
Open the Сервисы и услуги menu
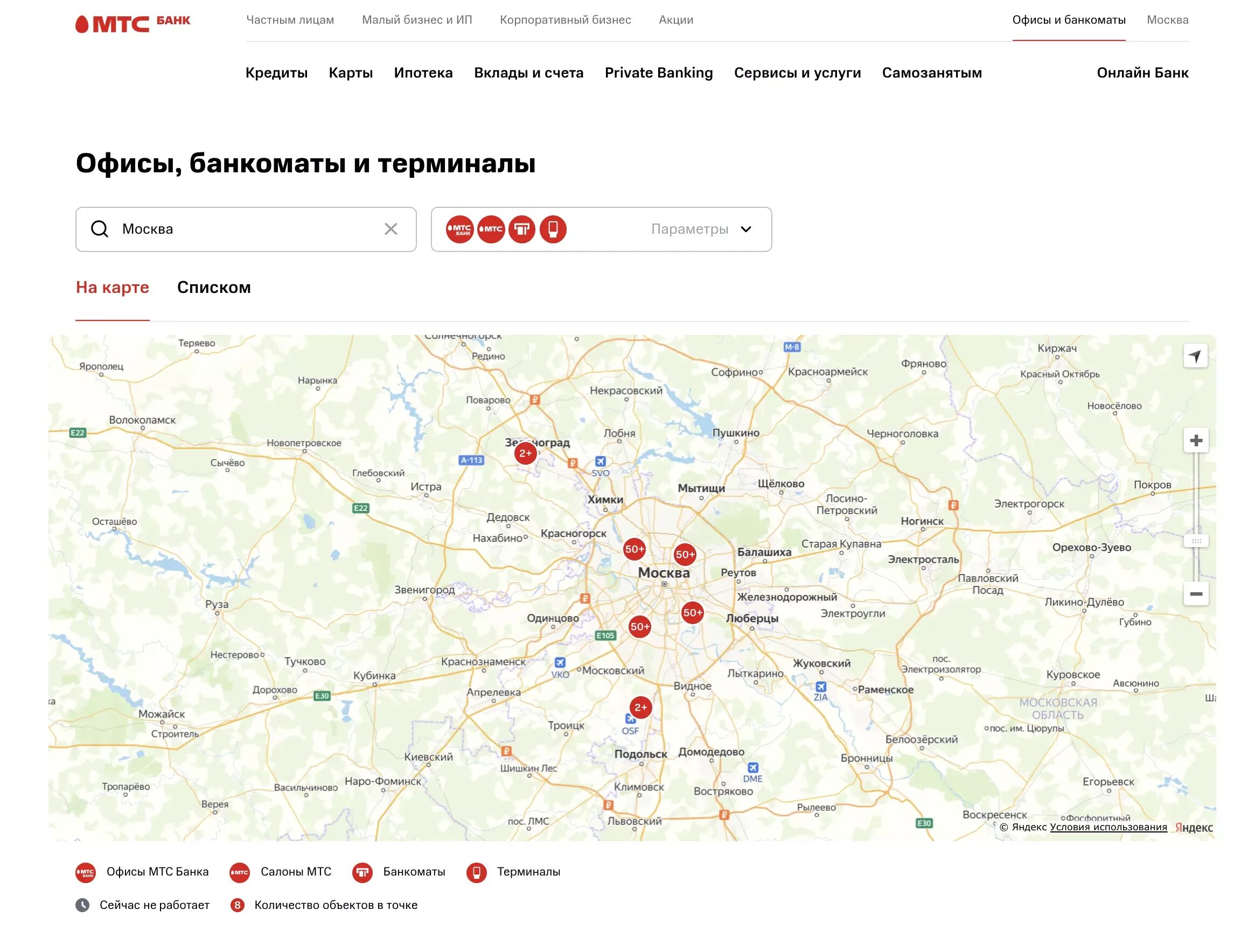[797, 73]
